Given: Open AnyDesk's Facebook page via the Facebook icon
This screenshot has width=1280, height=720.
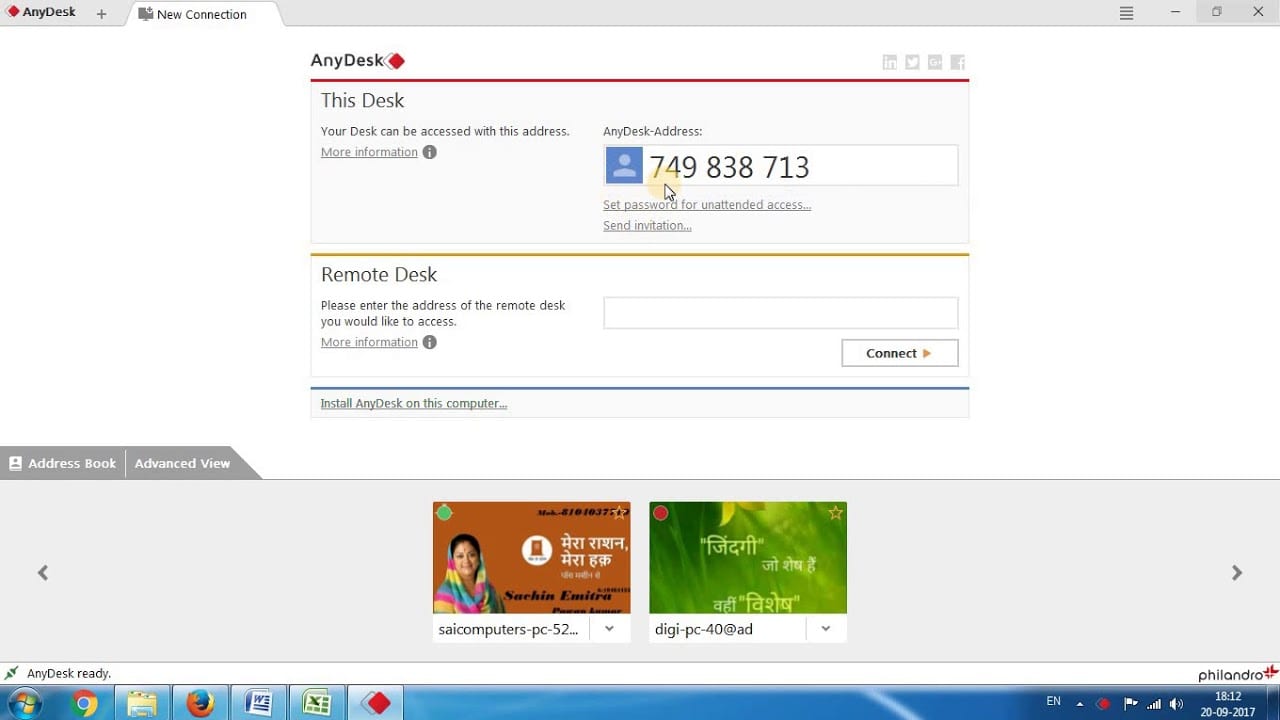Looking at the screenshot, I should pyautogui.click(x=957, y=62).
